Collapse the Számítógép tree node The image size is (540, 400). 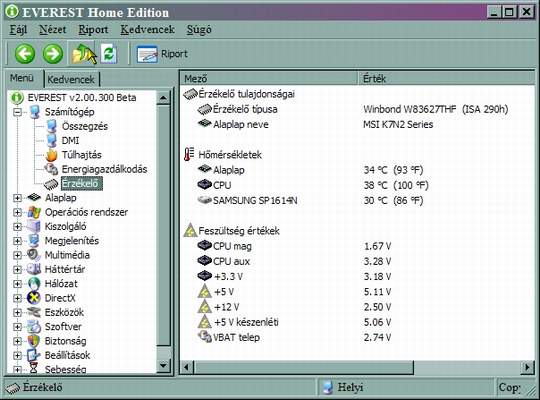[x=17, y=112]
